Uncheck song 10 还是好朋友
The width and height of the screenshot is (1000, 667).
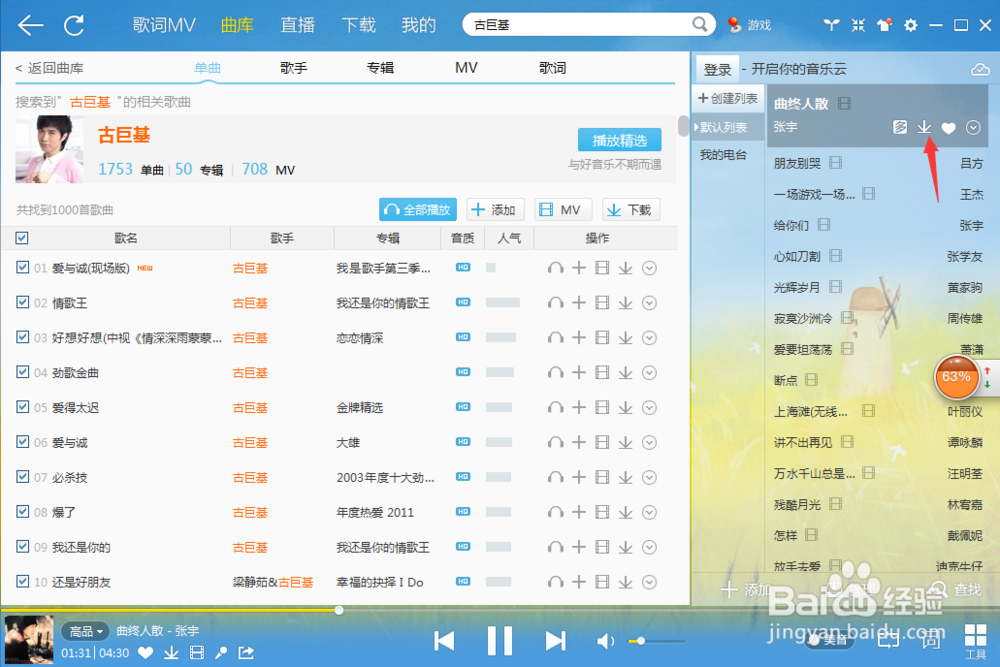point(22,581)
